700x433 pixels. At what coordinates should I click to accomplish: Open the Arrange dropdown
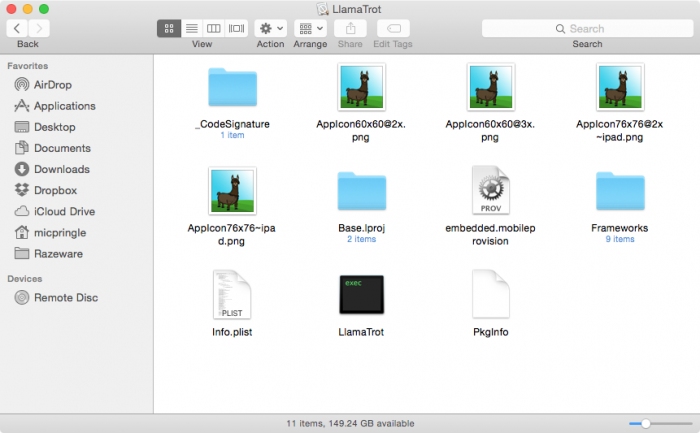pos(310,29)
